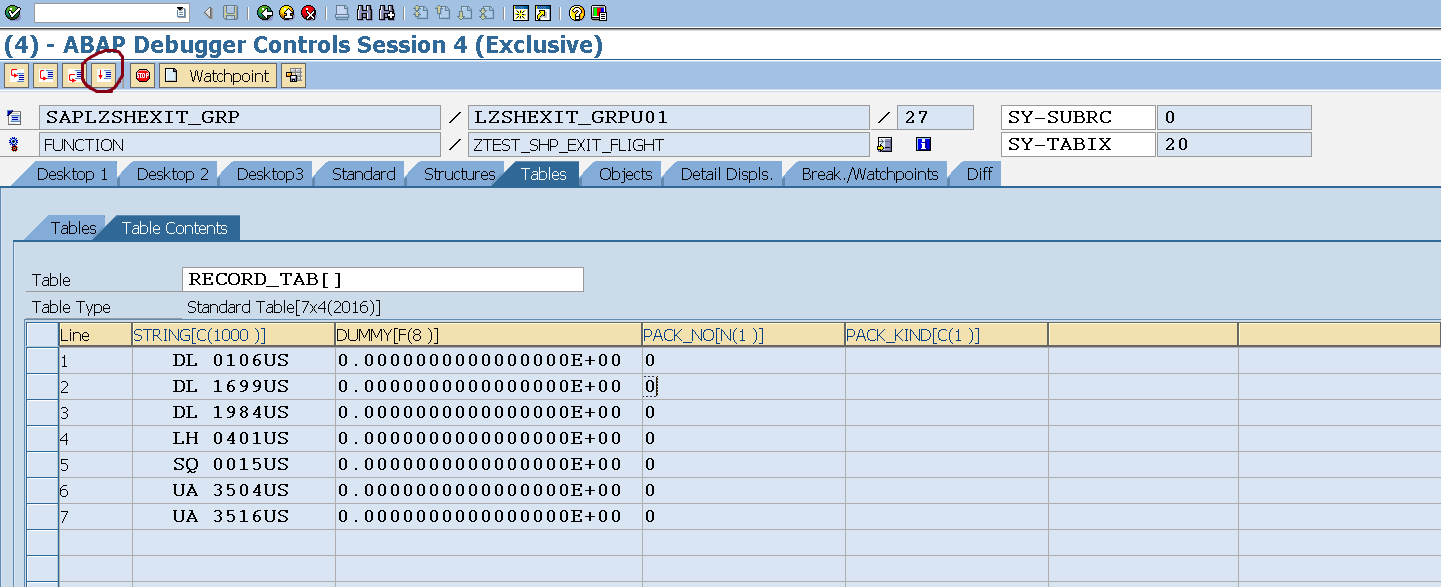Select the inner Tables sub-tab

(73, 228)
